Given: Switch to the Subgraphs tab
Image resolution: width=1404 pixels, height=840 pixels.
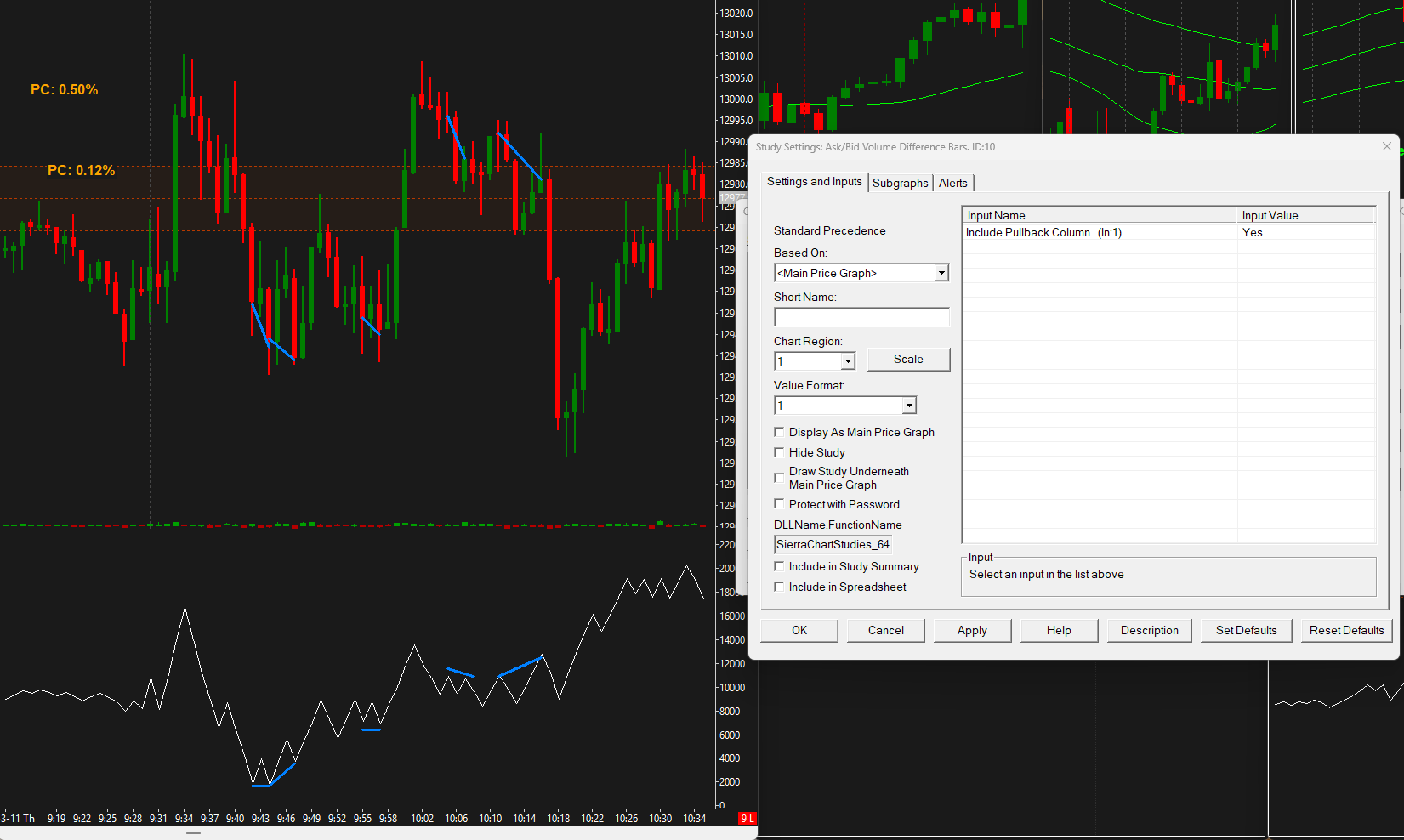Looking at the screenshot, I should [900, 183].
